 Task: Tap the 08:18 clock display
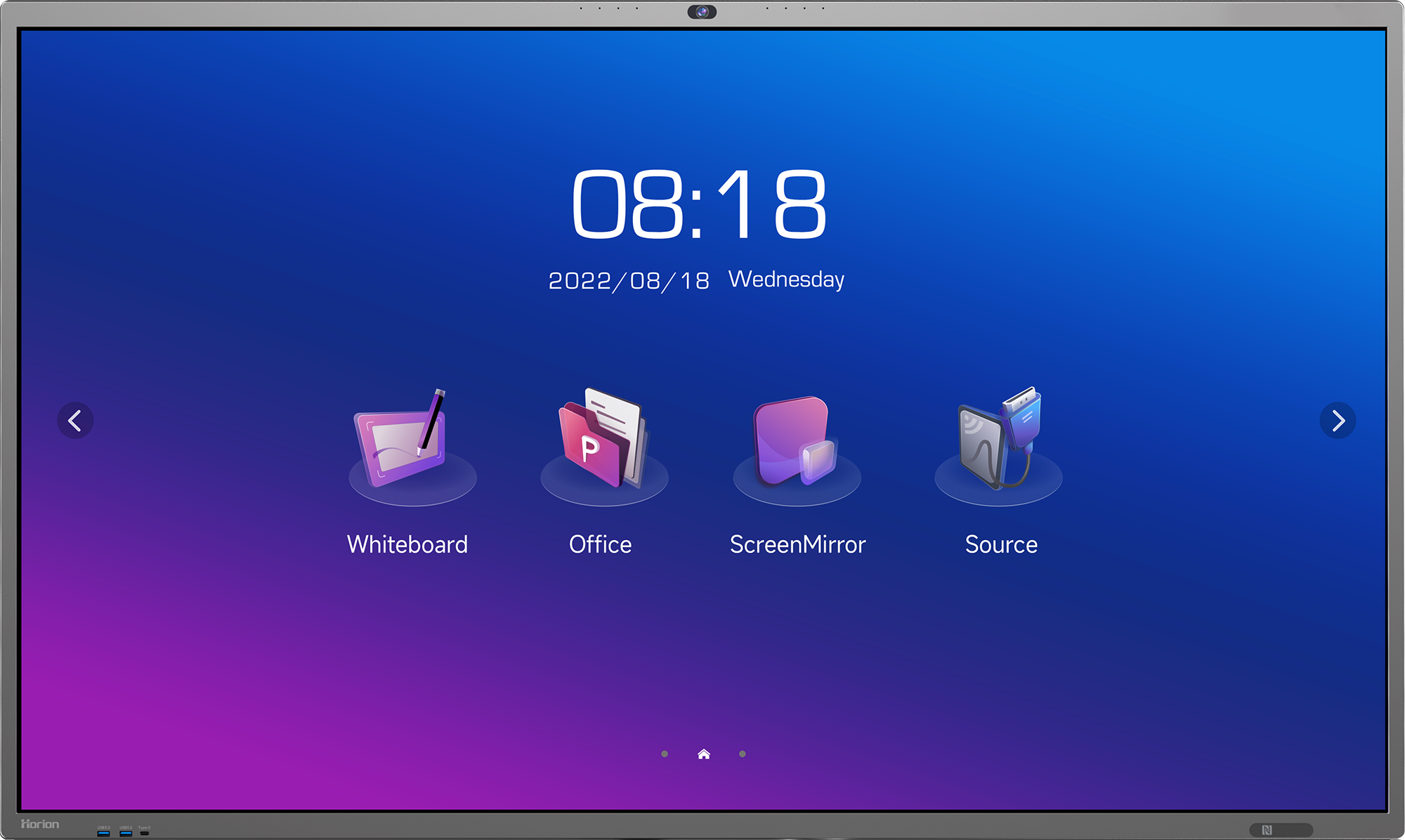click(x=699, y=204)
